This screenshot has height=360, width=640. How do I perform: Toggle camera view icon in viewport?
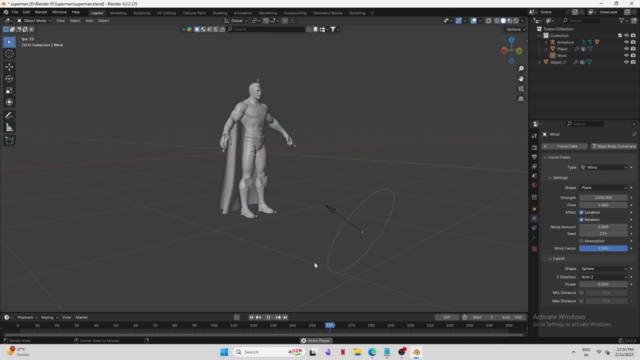[521, 89]
